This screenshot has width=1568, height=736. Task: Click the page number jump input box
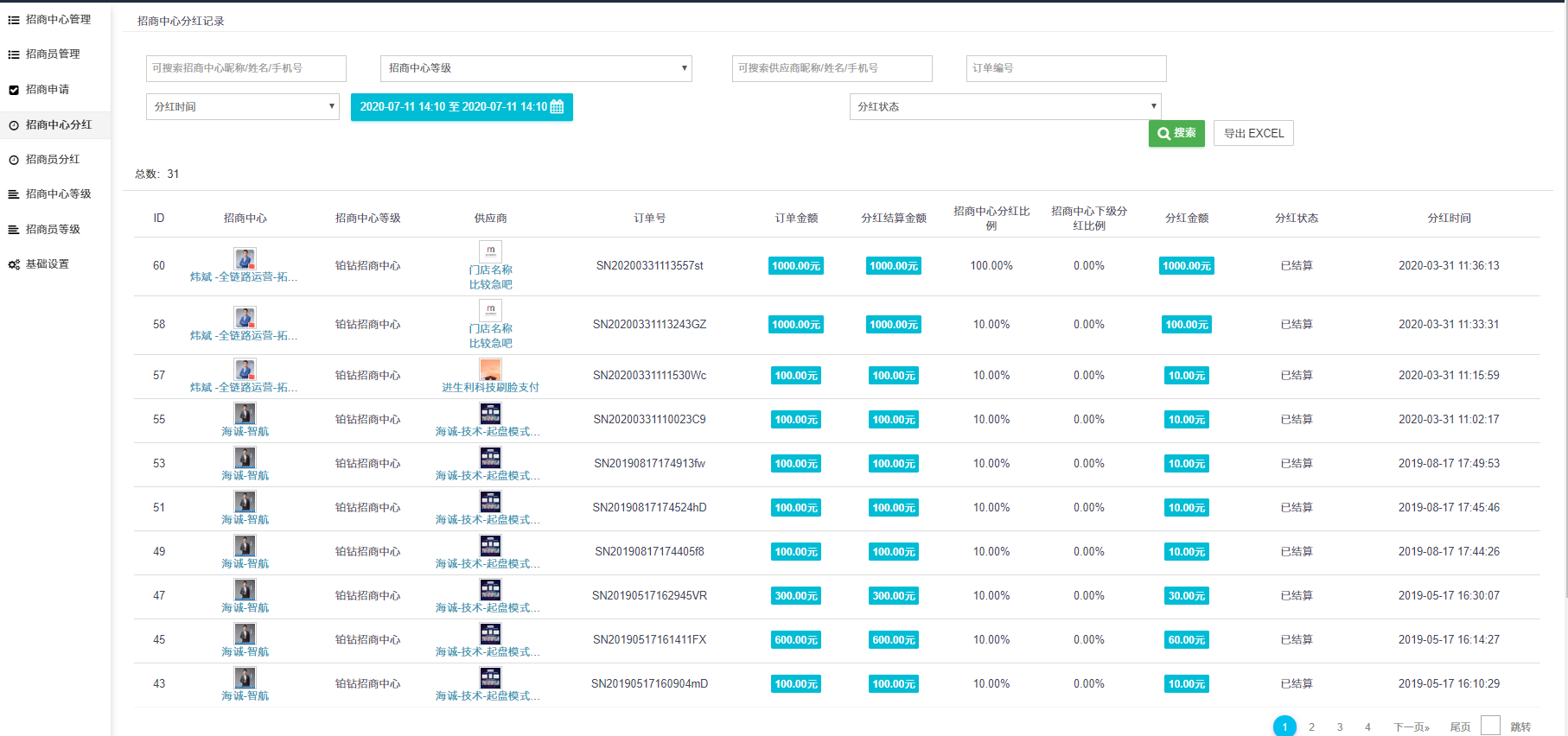click(x=1490, y=726)
